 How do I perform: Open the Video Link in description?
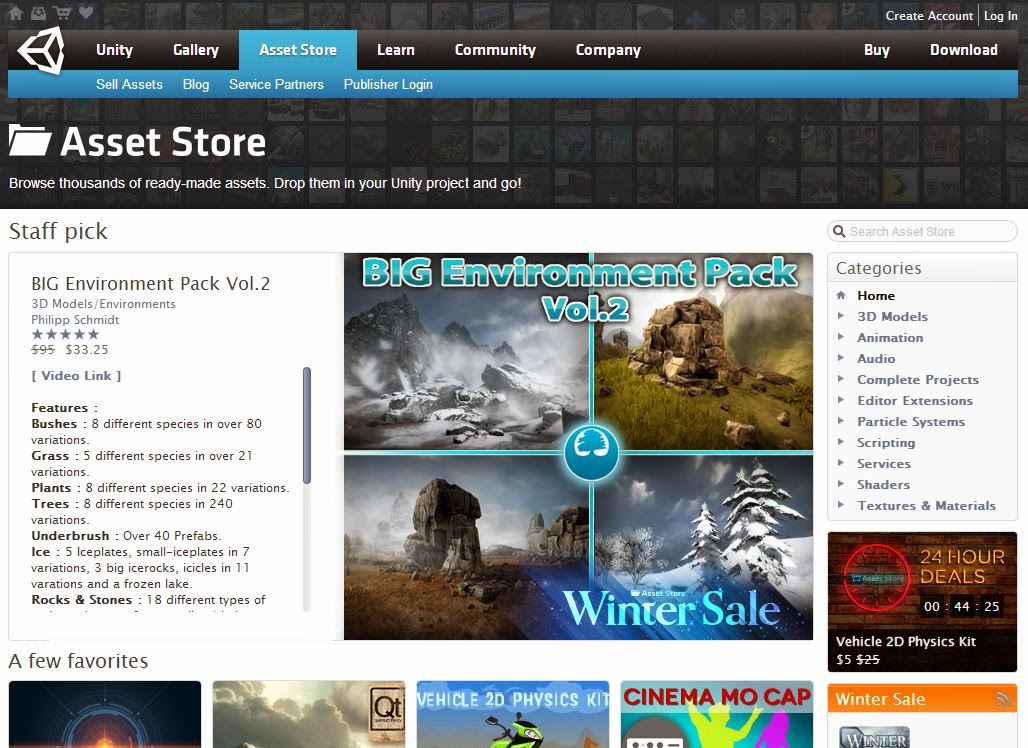(76, 376)
